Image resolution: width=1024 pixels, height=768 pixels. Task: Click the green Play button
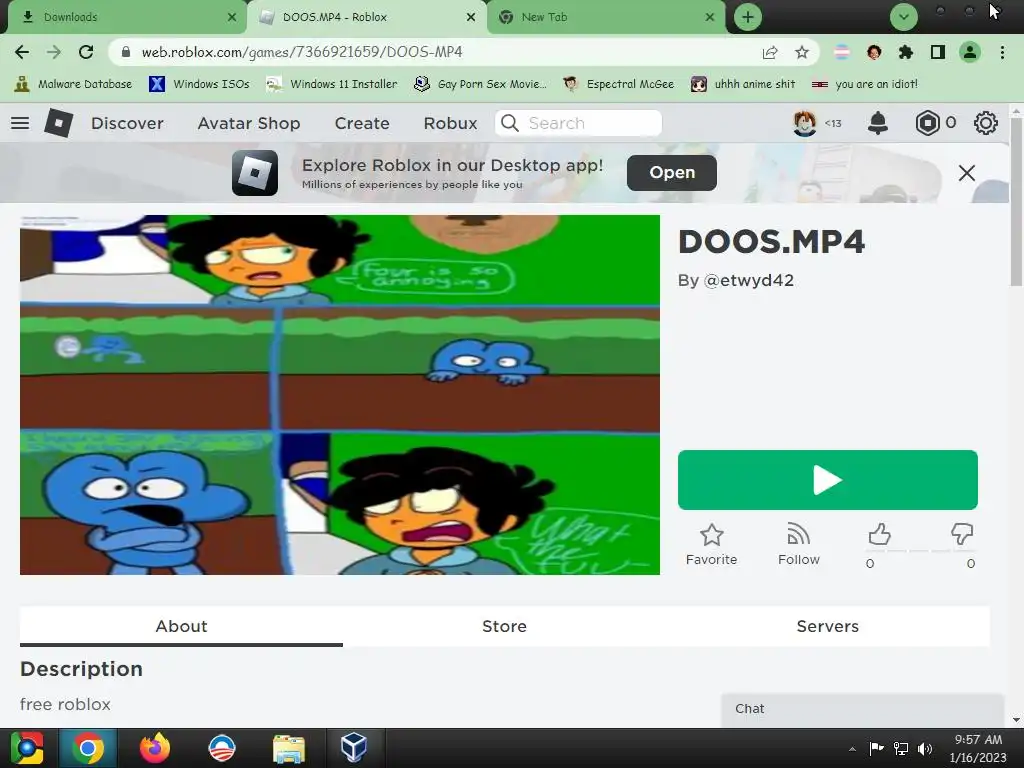(x=827, y=480)
